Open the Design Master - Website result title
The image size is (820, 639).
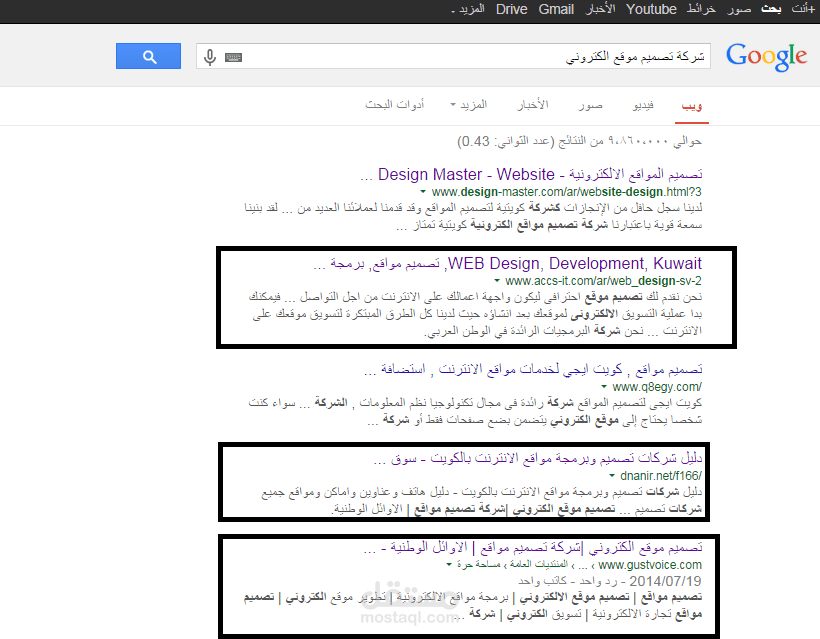[x=531, y=174]
